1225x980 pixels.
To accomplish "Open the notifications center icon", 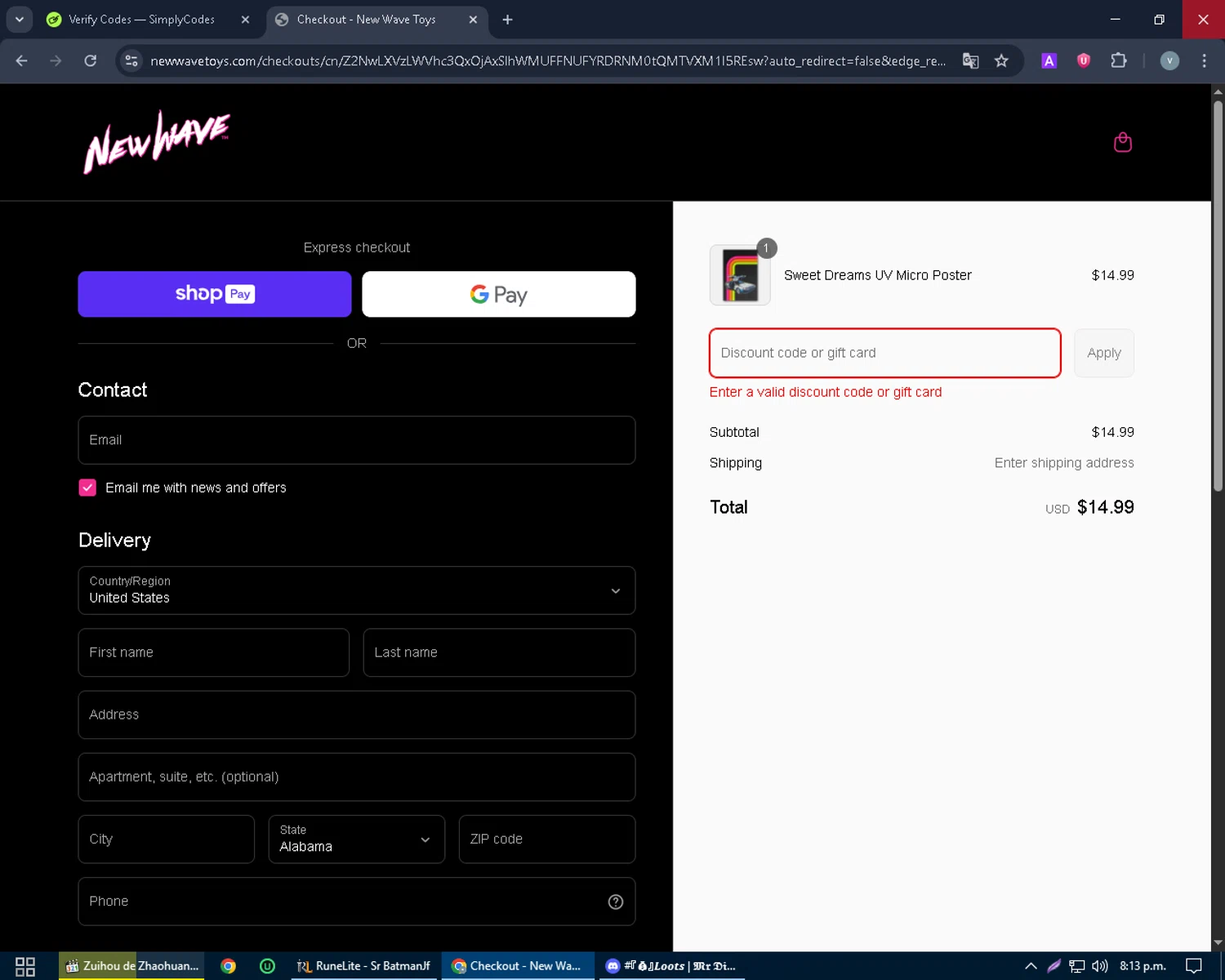I will pyautogui.click(x=1194, y=966).
